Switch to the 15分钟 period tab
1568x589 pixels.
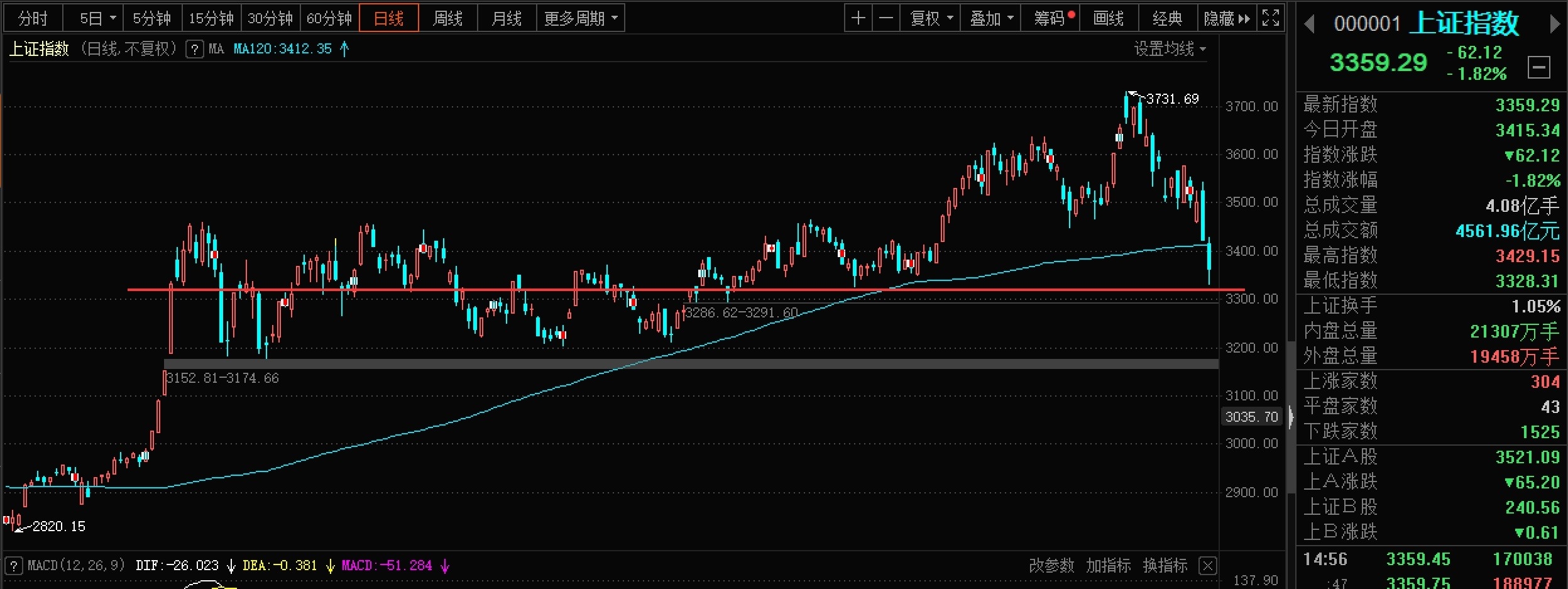[x=211, y=18]
